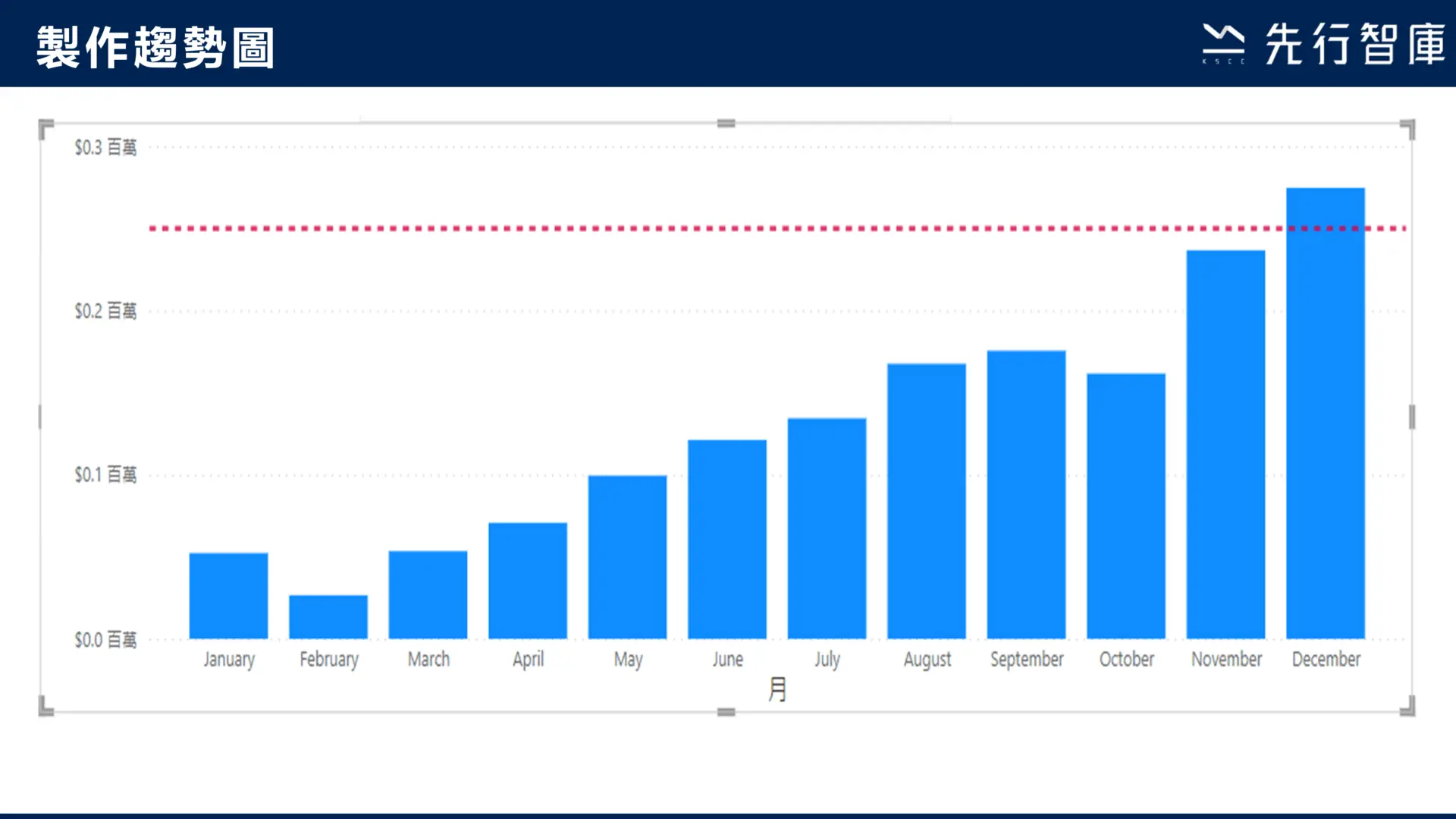Screen dimensions: 1456x819
Task: Click the 先行智庫 logo
Action: pos(1324,44)
